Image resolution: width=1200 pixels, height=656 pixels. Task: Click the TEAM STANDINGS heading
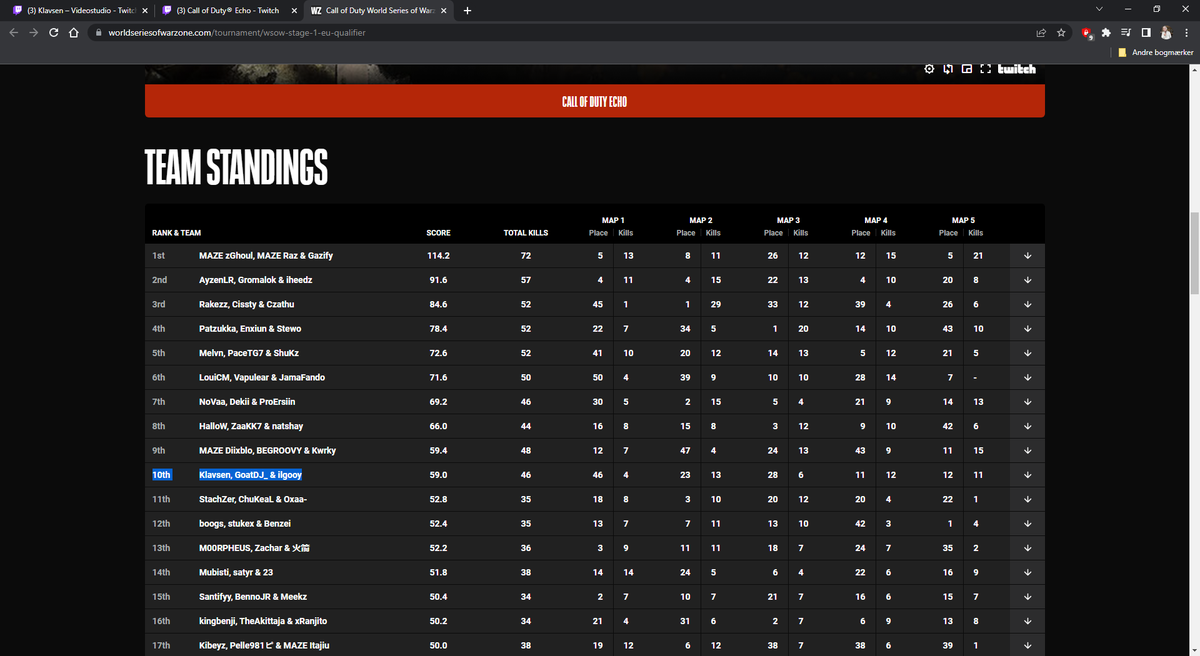pyautogui.click(x=236, y=168)
